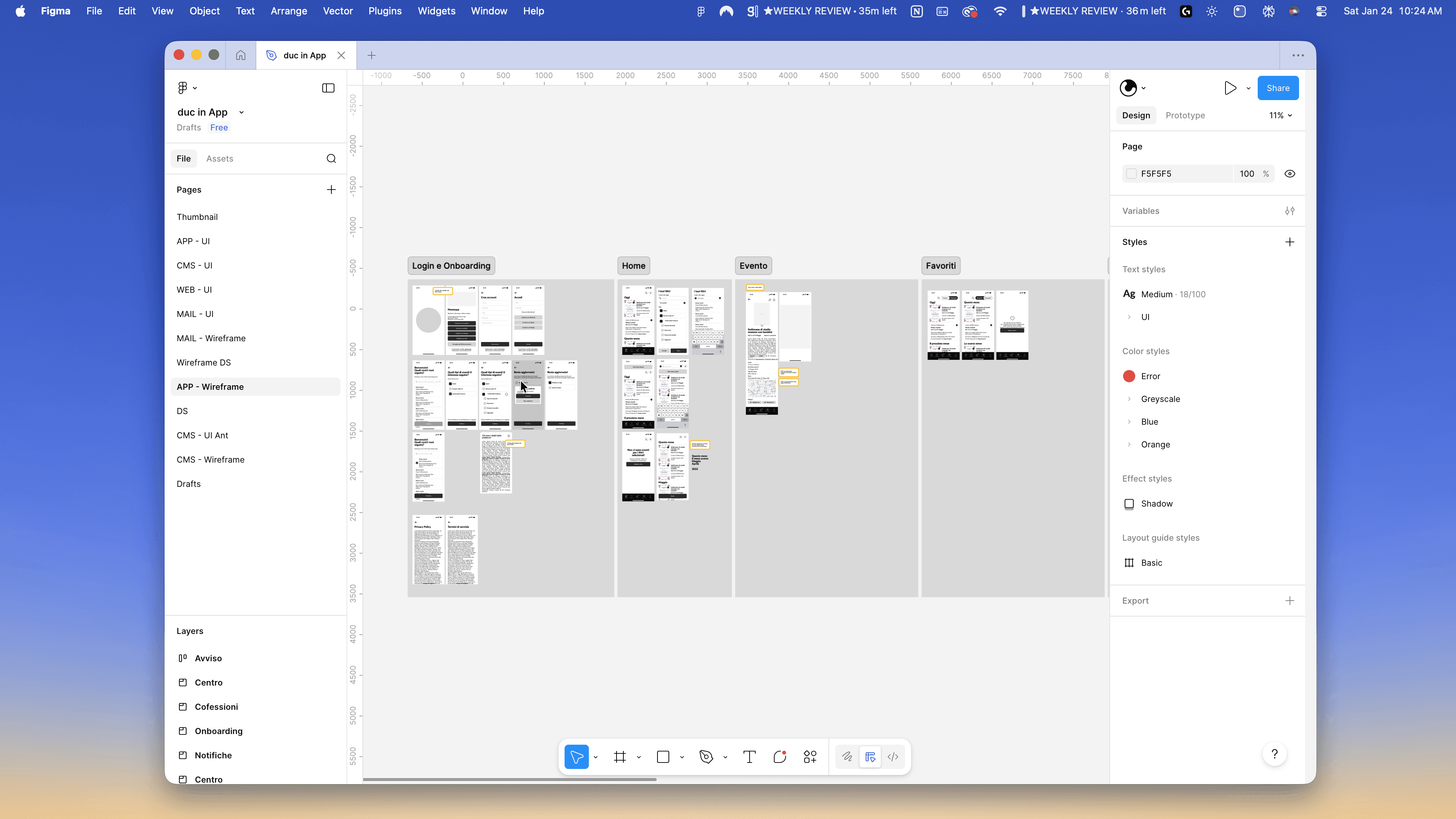Click the search icon in File panel

(x=331, y=159)
